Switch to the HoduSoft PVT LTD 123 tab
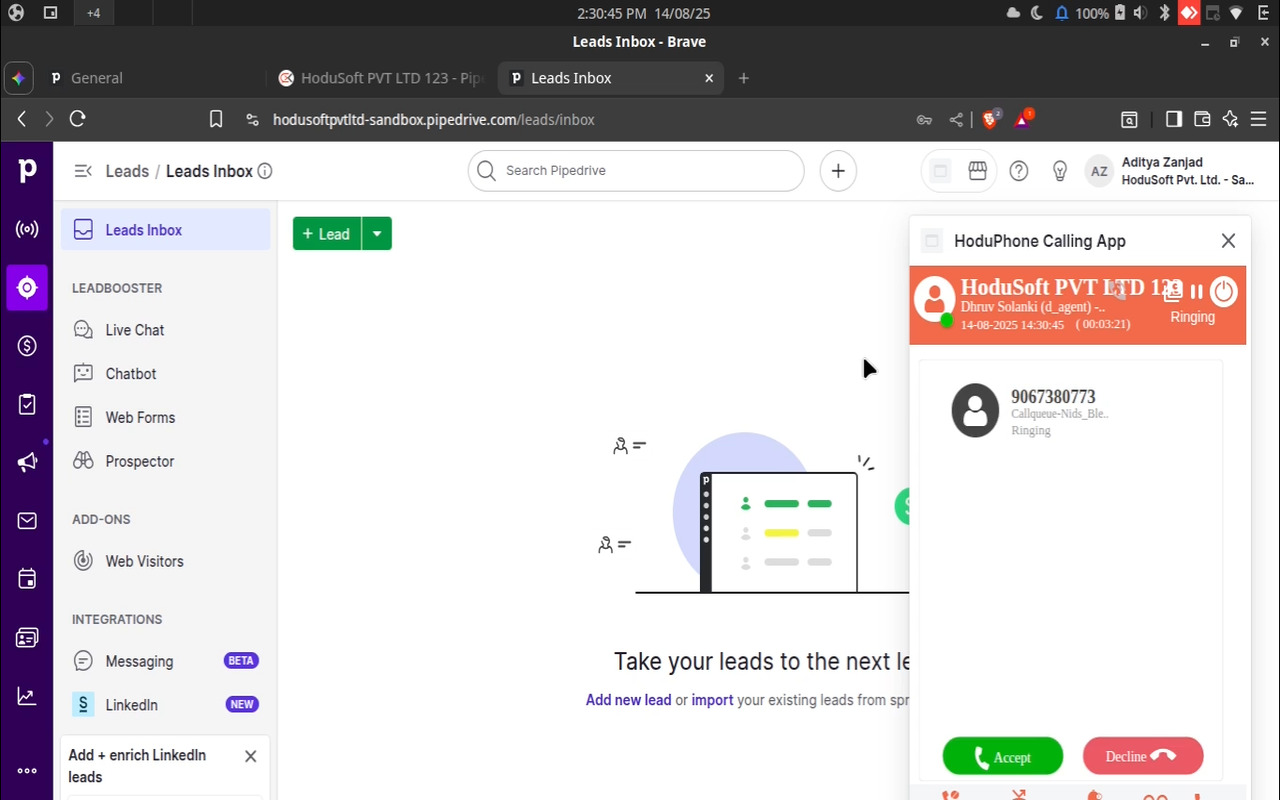 tap(380, 77)
